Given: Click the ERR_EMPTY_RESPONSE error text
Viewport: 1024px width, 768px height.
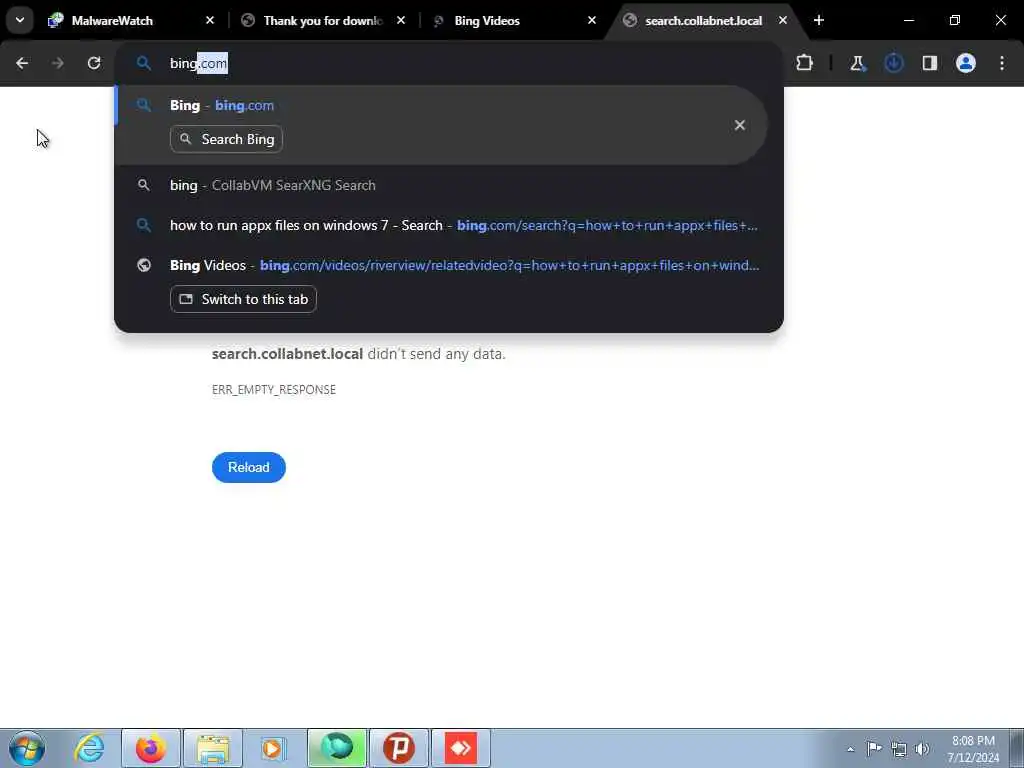Looking at the screenshot, I should [x=274, y=390].
